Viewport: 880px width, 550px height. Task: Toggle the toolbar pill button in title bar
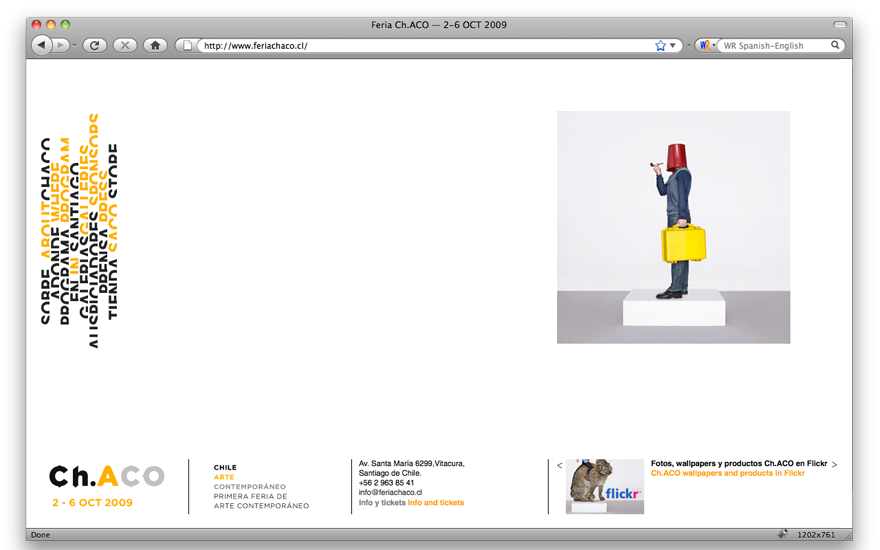tap(840, 24)
